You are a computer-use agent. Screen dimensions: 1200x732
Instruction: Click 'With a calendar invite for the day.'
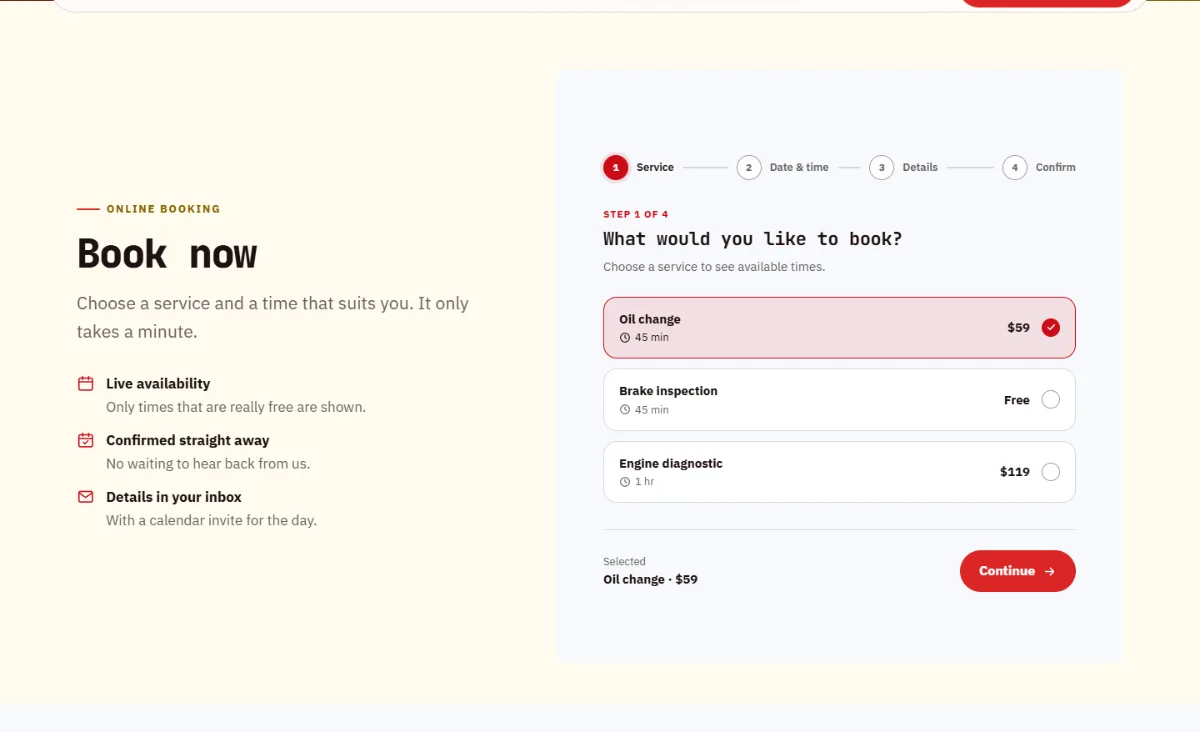point(211,520)
